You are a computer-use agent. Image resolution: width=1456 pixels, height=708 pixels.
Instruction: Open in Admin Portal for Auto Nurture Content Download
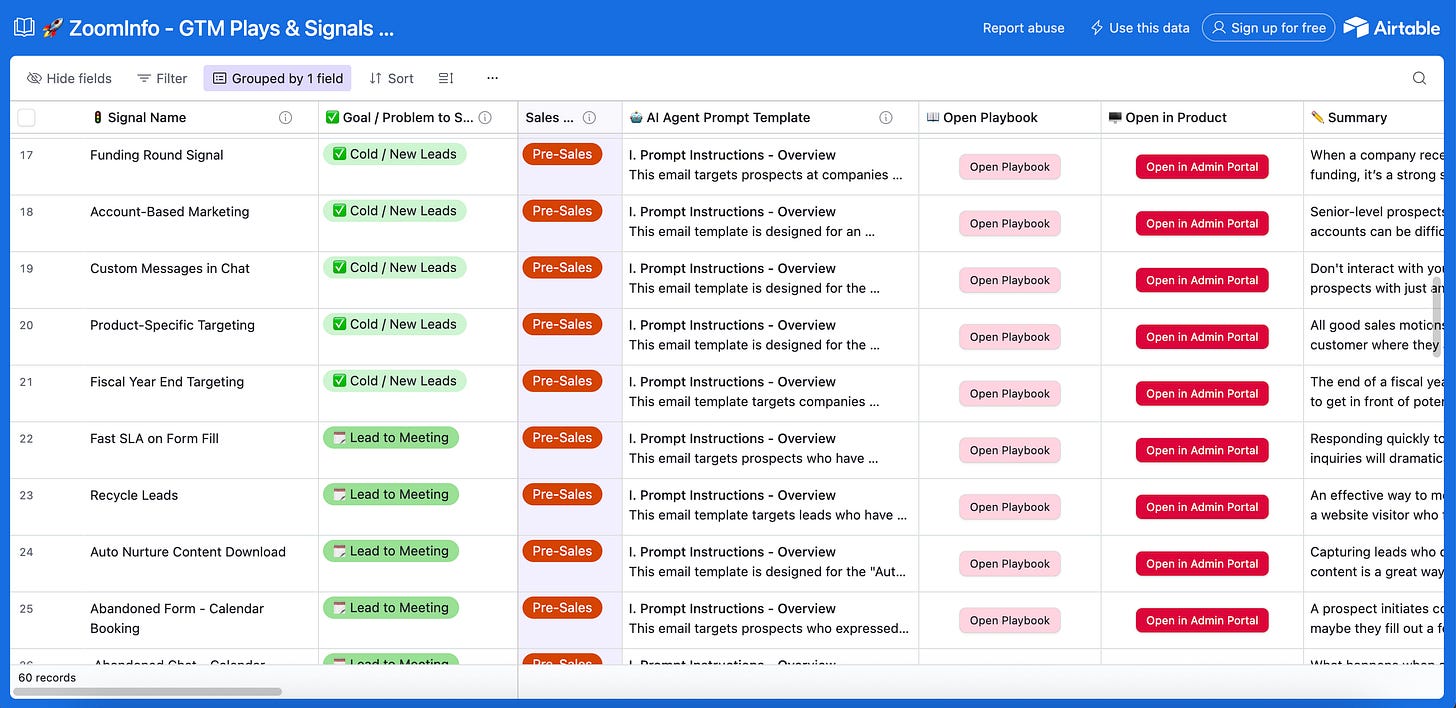[1202, 564]
